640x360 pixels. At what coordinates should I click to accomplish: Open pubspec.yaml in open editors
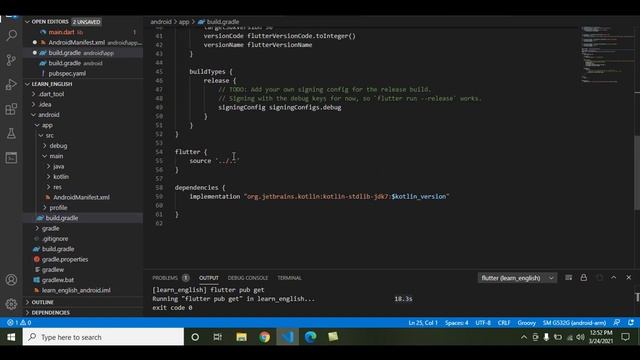point(83,73)
